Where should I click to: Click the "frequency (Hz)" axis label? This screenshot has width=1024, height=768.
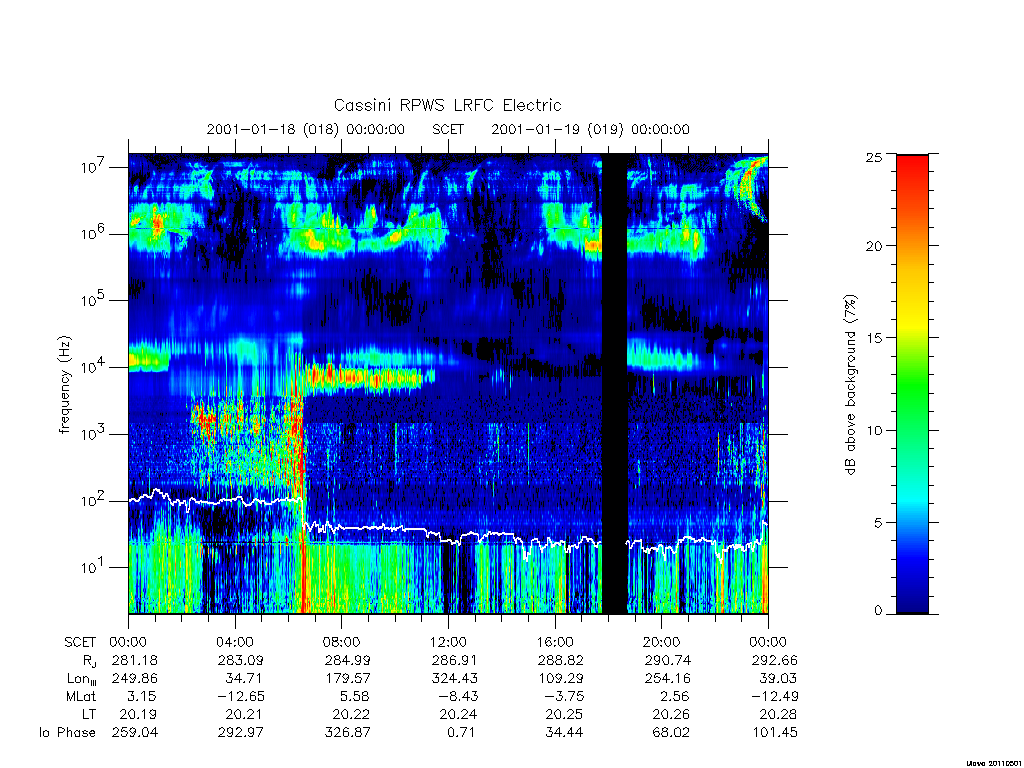pos(65,385)
